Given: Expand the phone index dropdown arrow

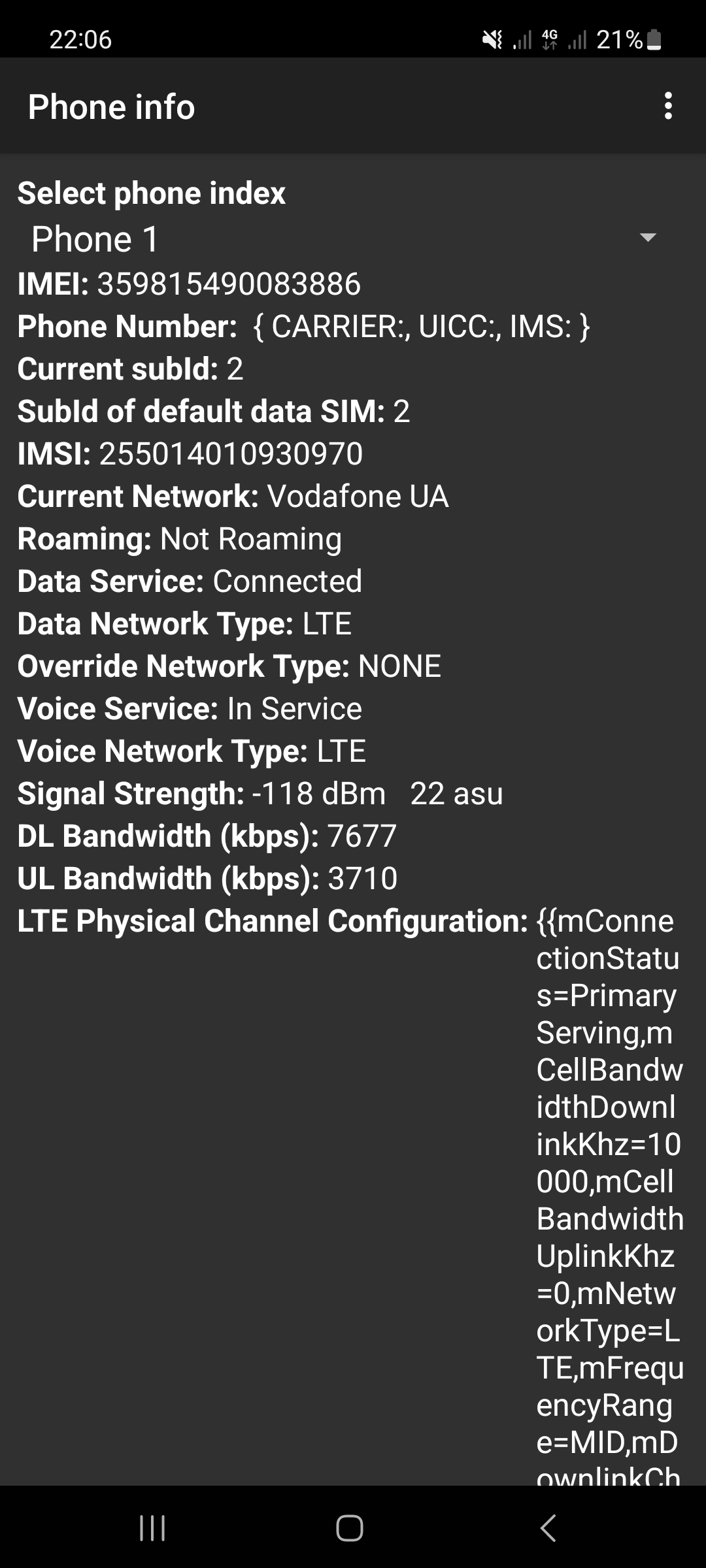Looking at the screenshot, I should tap(647, 238).
